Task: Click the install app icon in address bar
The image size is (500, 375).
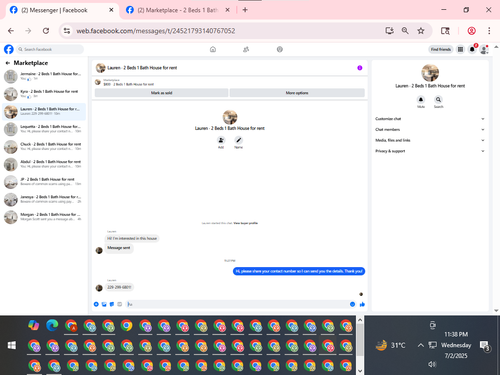Action: [x=389, y=31]
